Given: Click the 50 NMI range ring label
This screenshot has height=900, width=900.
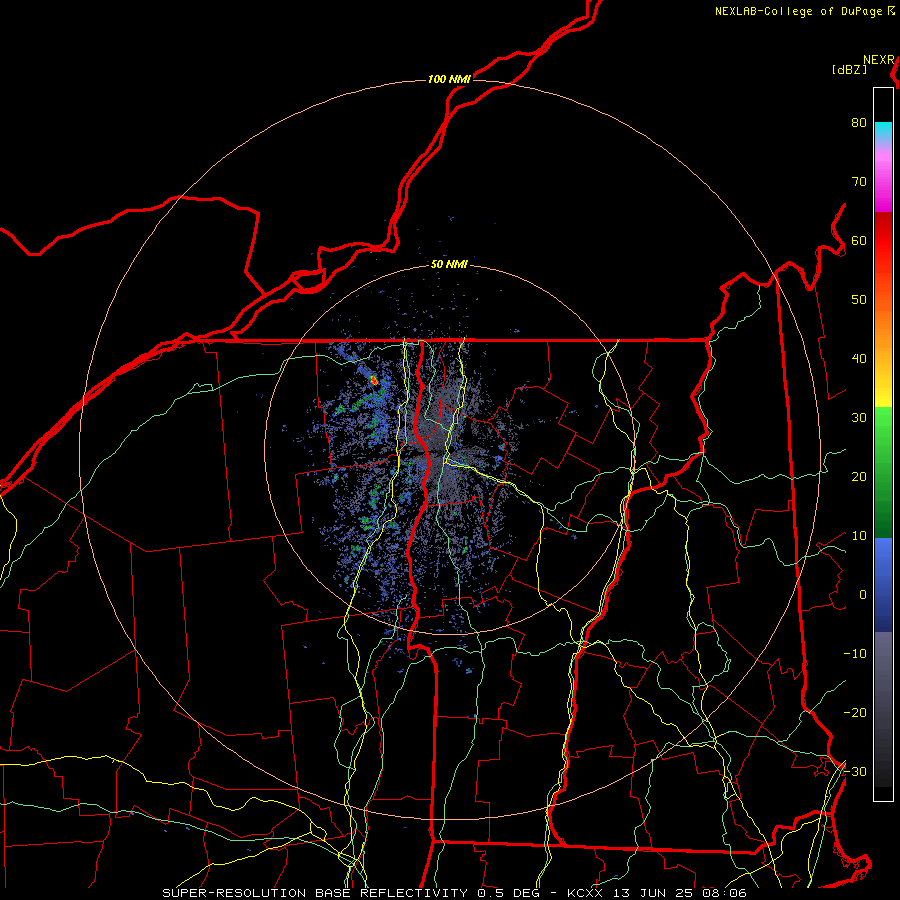Looking at the screenshot, I should [x=449, y=264].
